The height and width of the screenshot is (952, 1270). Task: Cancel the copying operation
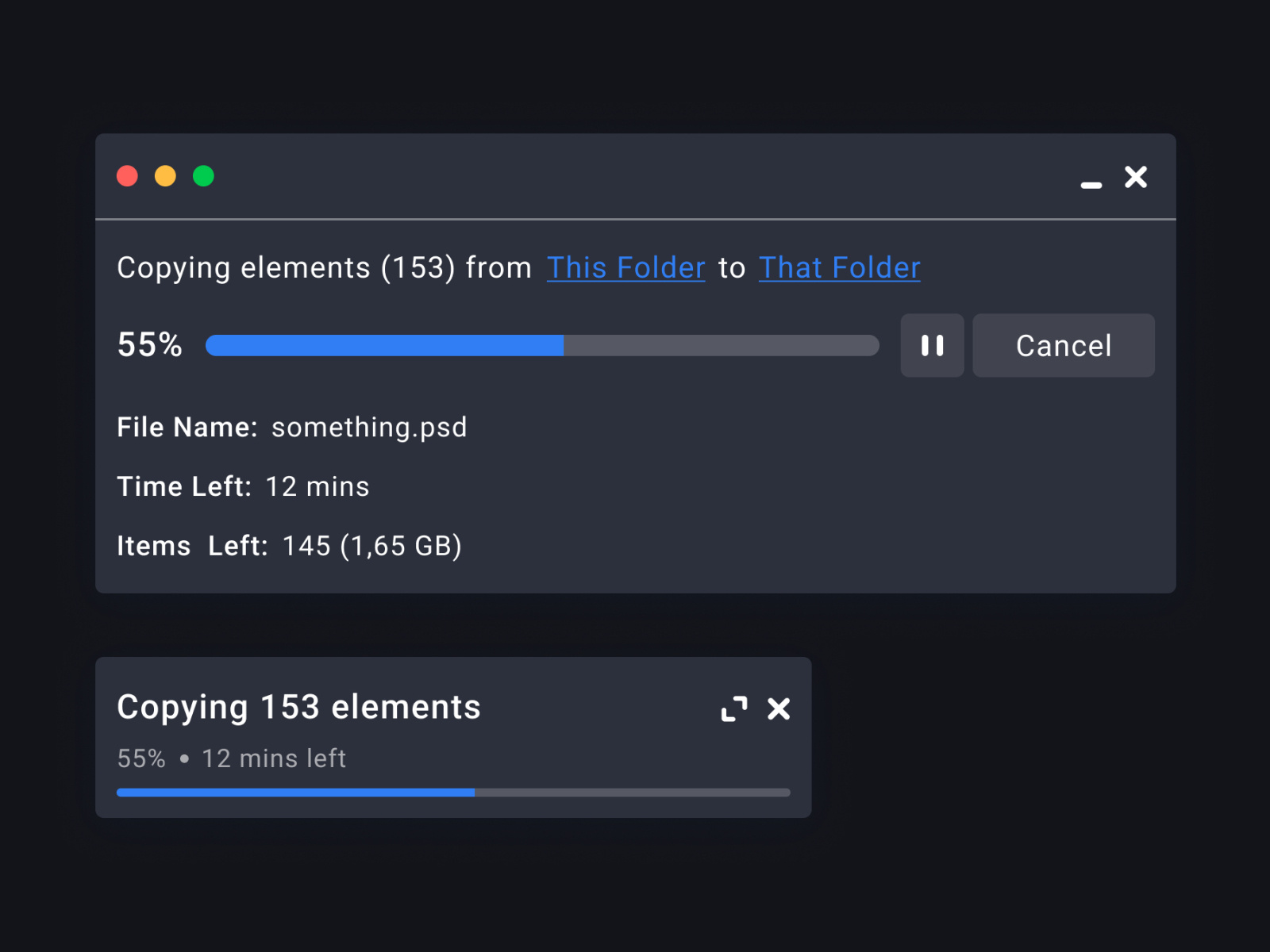[x=1063, y=345]
